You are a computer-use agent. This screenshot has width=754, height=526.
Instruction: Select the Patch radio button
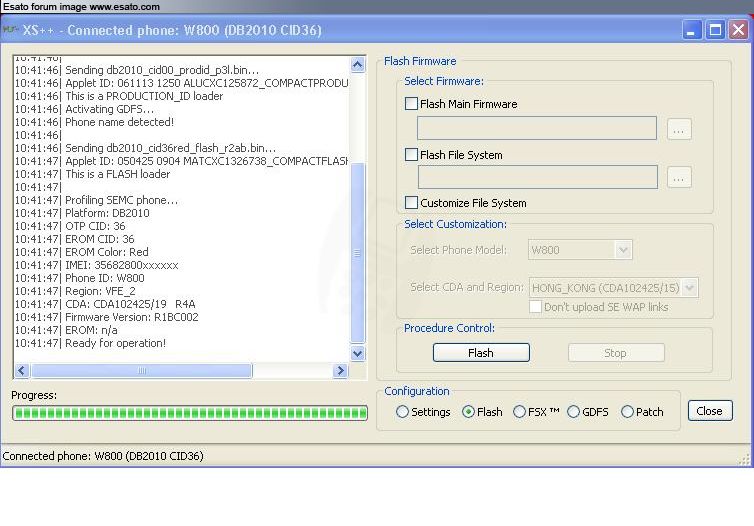tap(627, 412)
